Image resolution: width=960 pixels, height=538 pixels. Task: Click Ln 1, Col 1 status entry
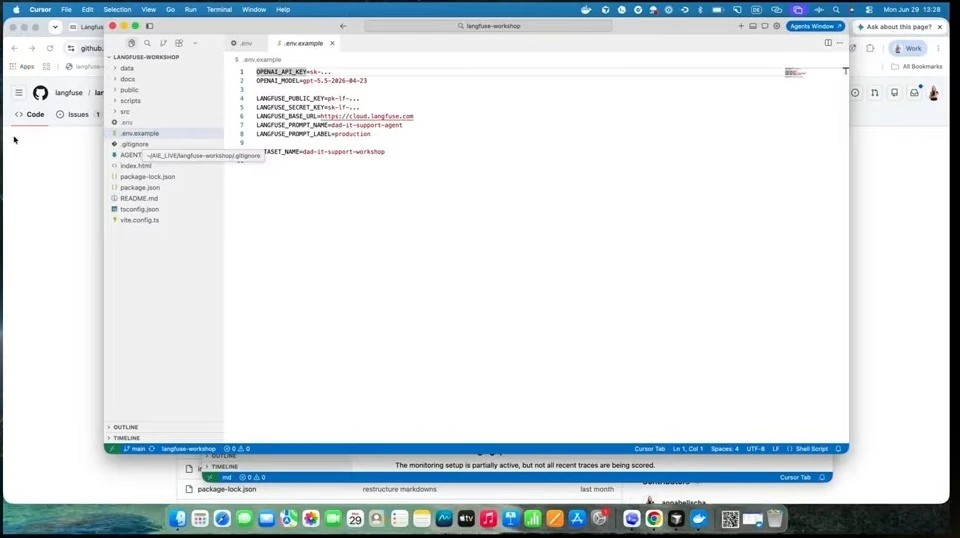688,449
